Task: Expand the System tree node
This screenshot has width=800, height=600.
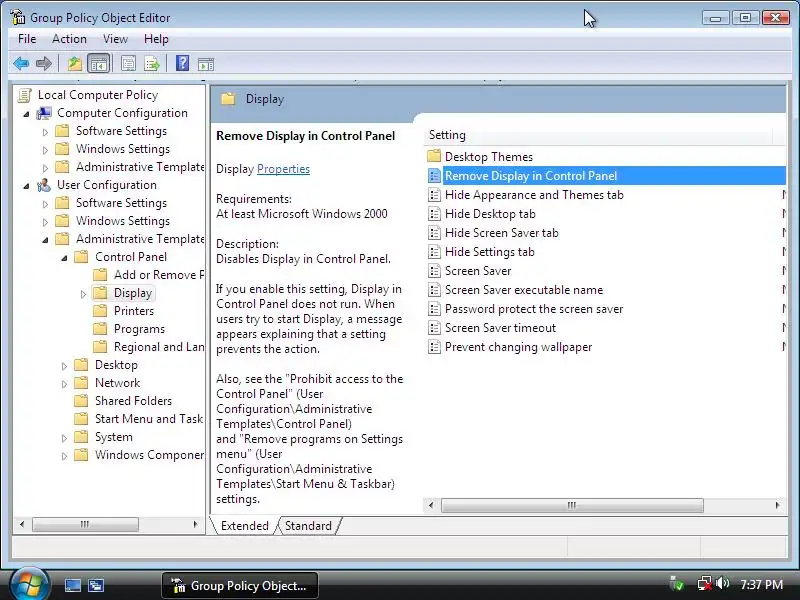Action: tap(64, 438)
